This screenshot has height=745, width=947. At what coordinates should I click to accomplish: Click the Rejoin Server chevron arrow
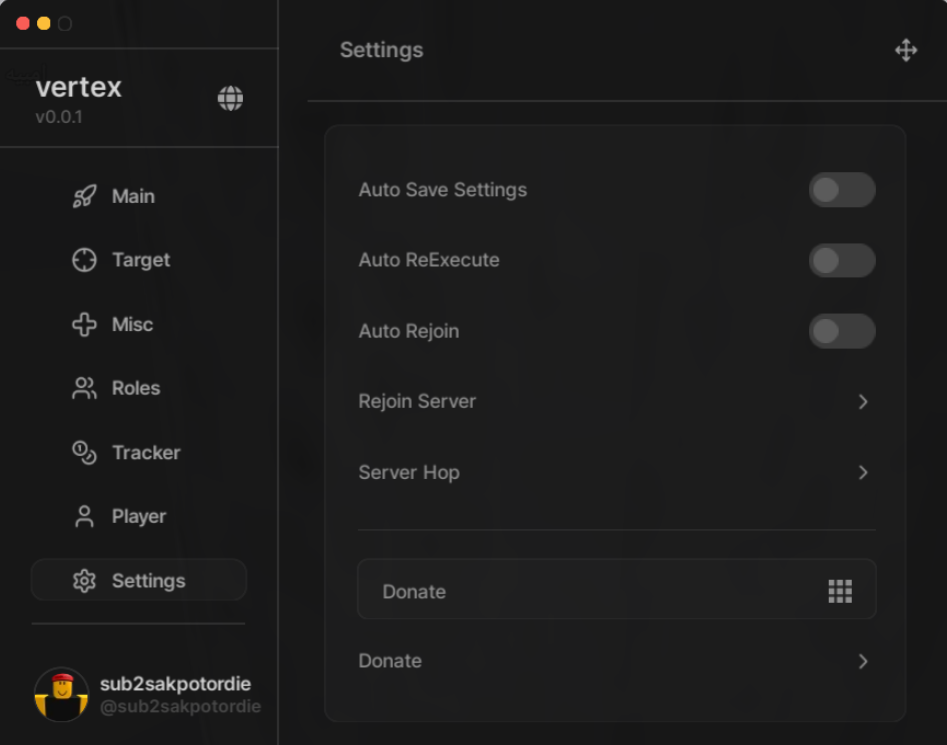pyautogui.click(x=863, y=402)
